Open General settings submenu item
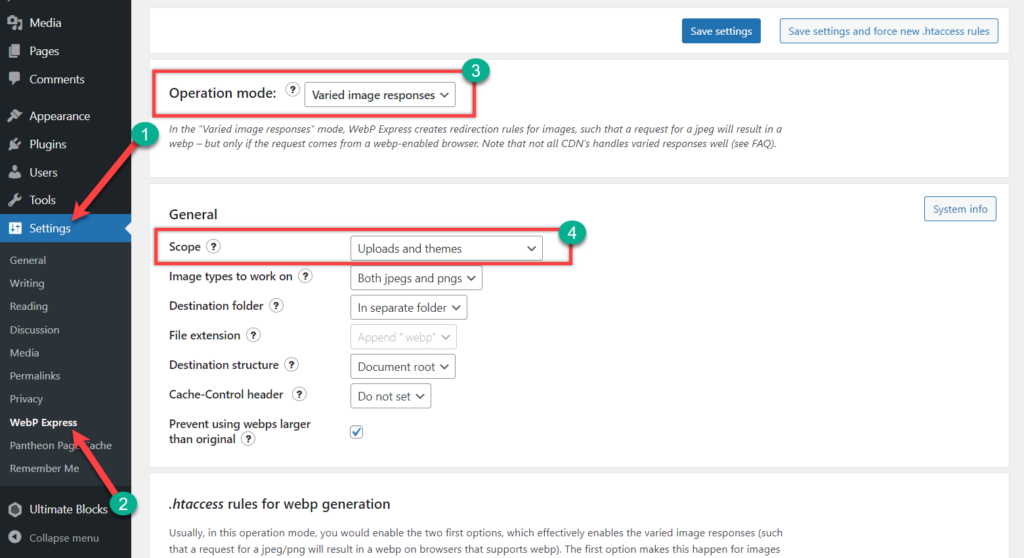The image size is (1024, 558). pyautogui.click(x=28, y=260)
